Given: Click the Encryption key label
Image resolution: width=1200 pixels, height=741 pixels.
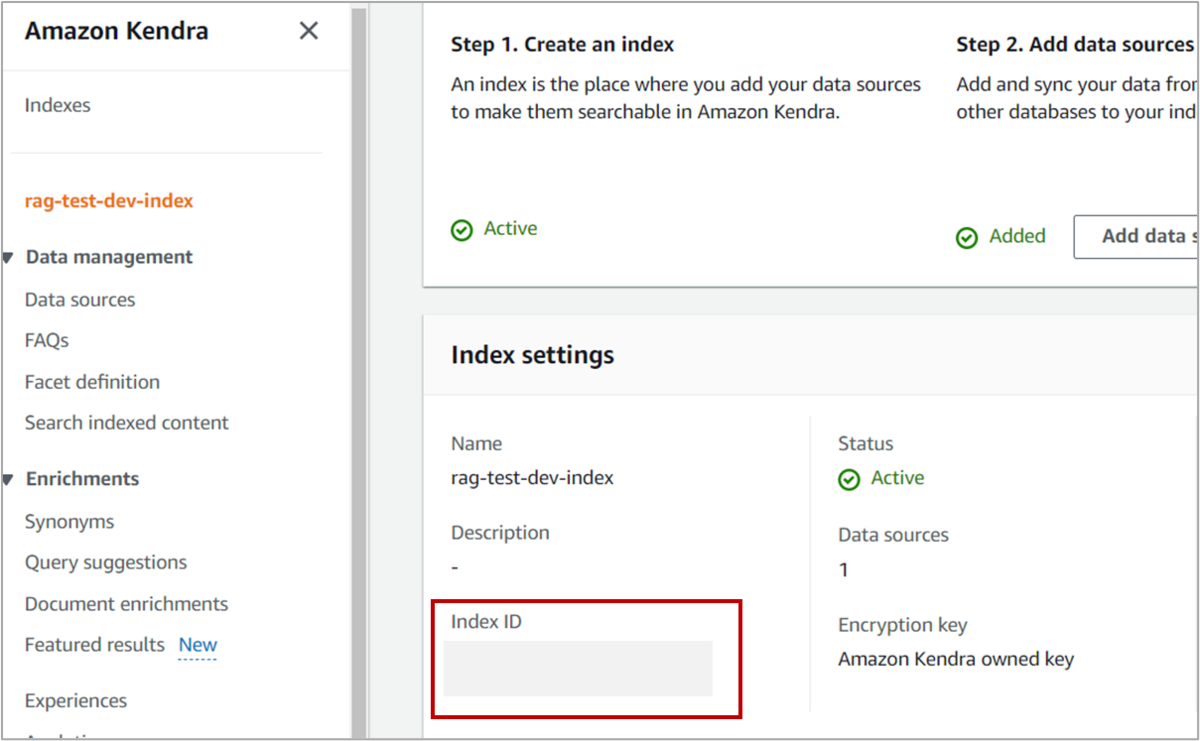Looking at the screenshot, I should [903, 625].
